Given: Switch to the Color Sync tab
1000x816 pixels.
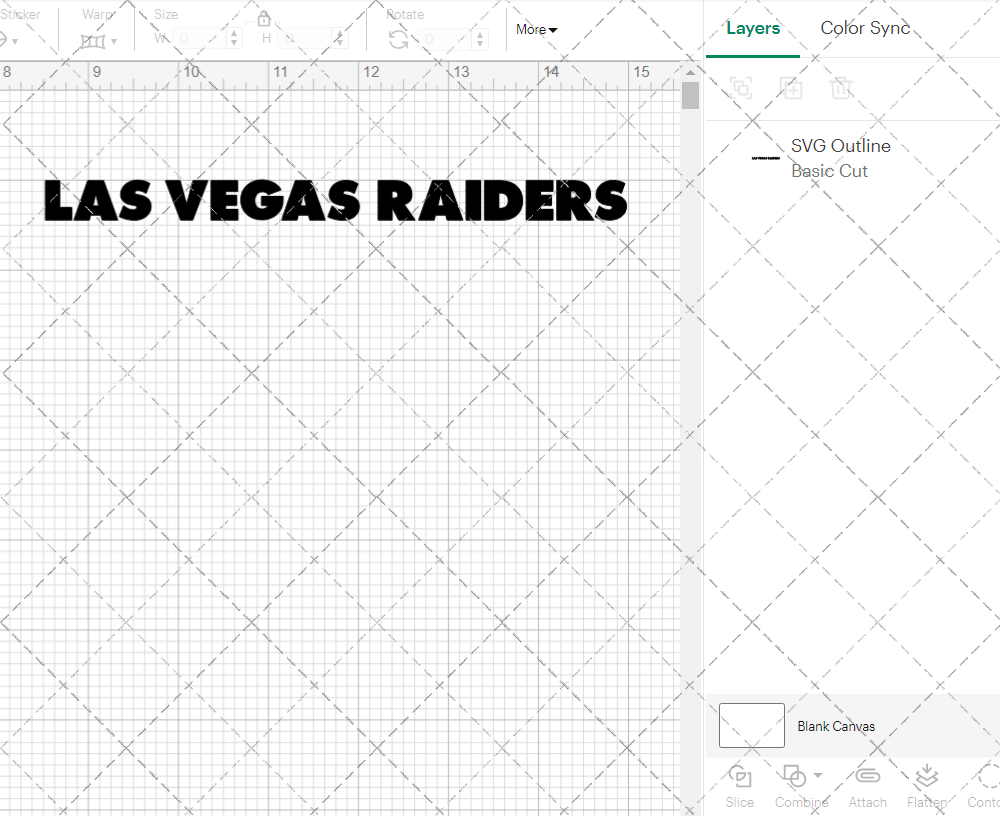Looking at the screenshot, I should click(x=865, y=28).
